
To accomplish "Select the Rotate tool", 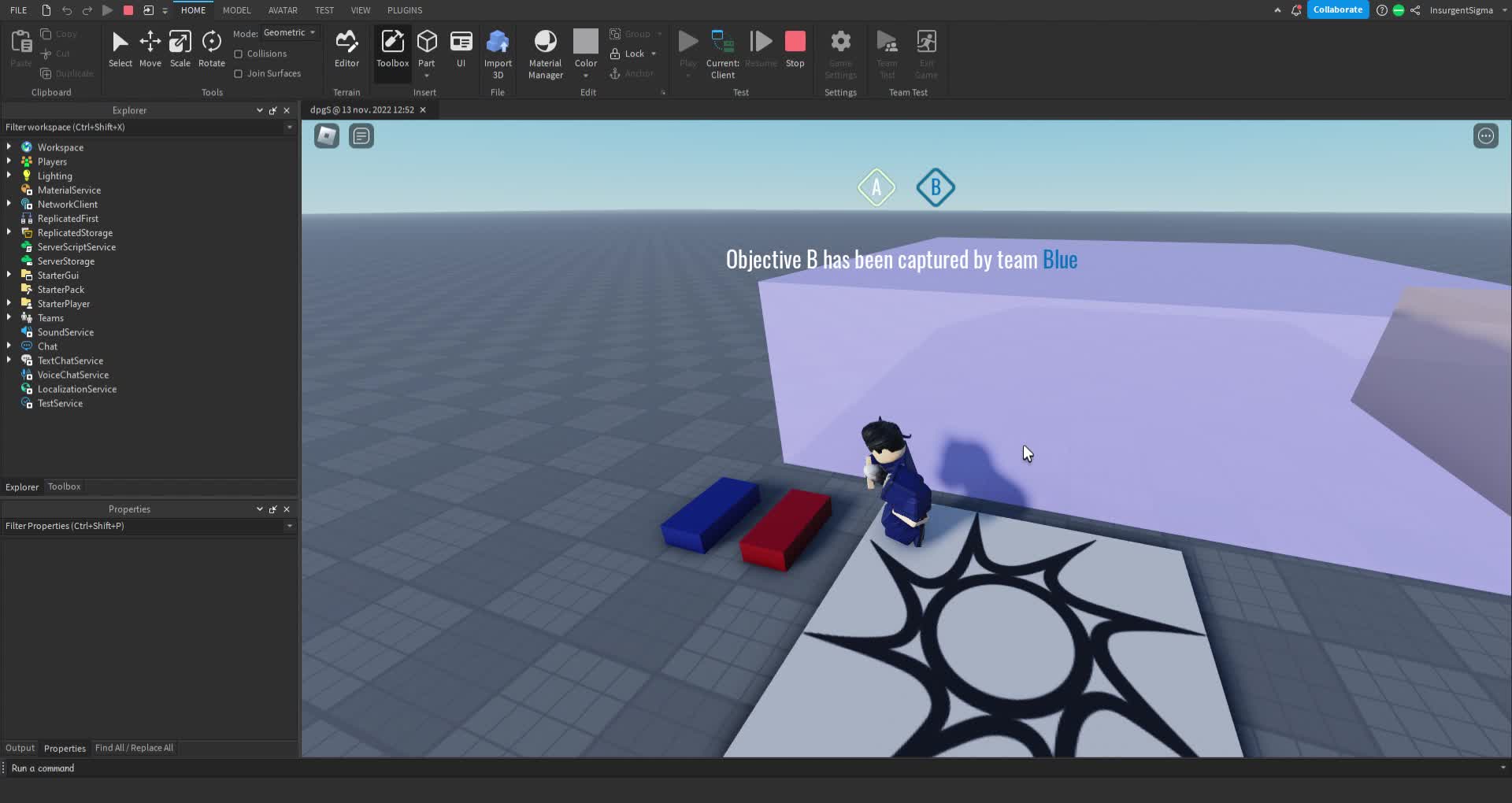I will [210, 47].
